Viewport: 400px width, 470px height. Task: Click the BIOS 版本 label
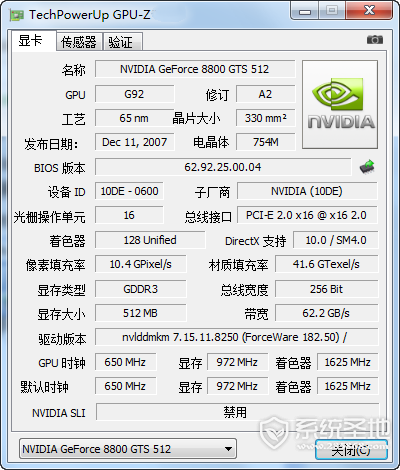click(x=60, y=168)
